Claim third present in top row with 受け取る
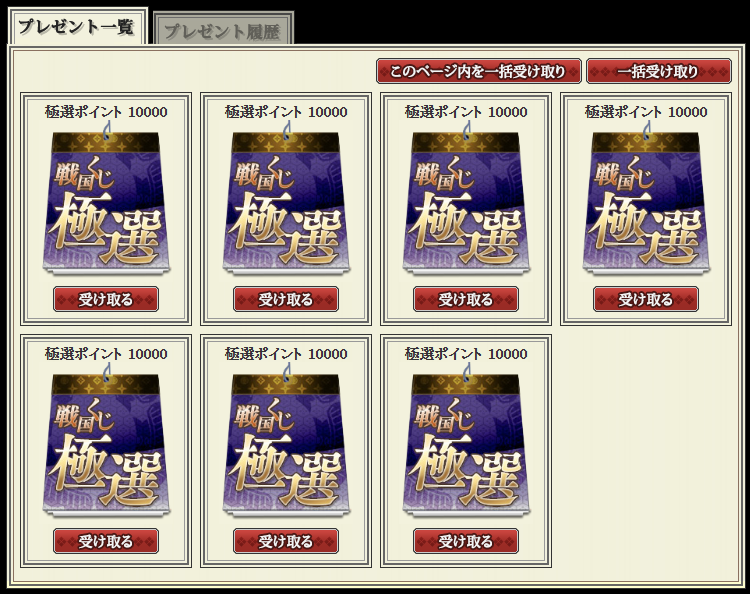750x594 pixels. tap(466, 299)
